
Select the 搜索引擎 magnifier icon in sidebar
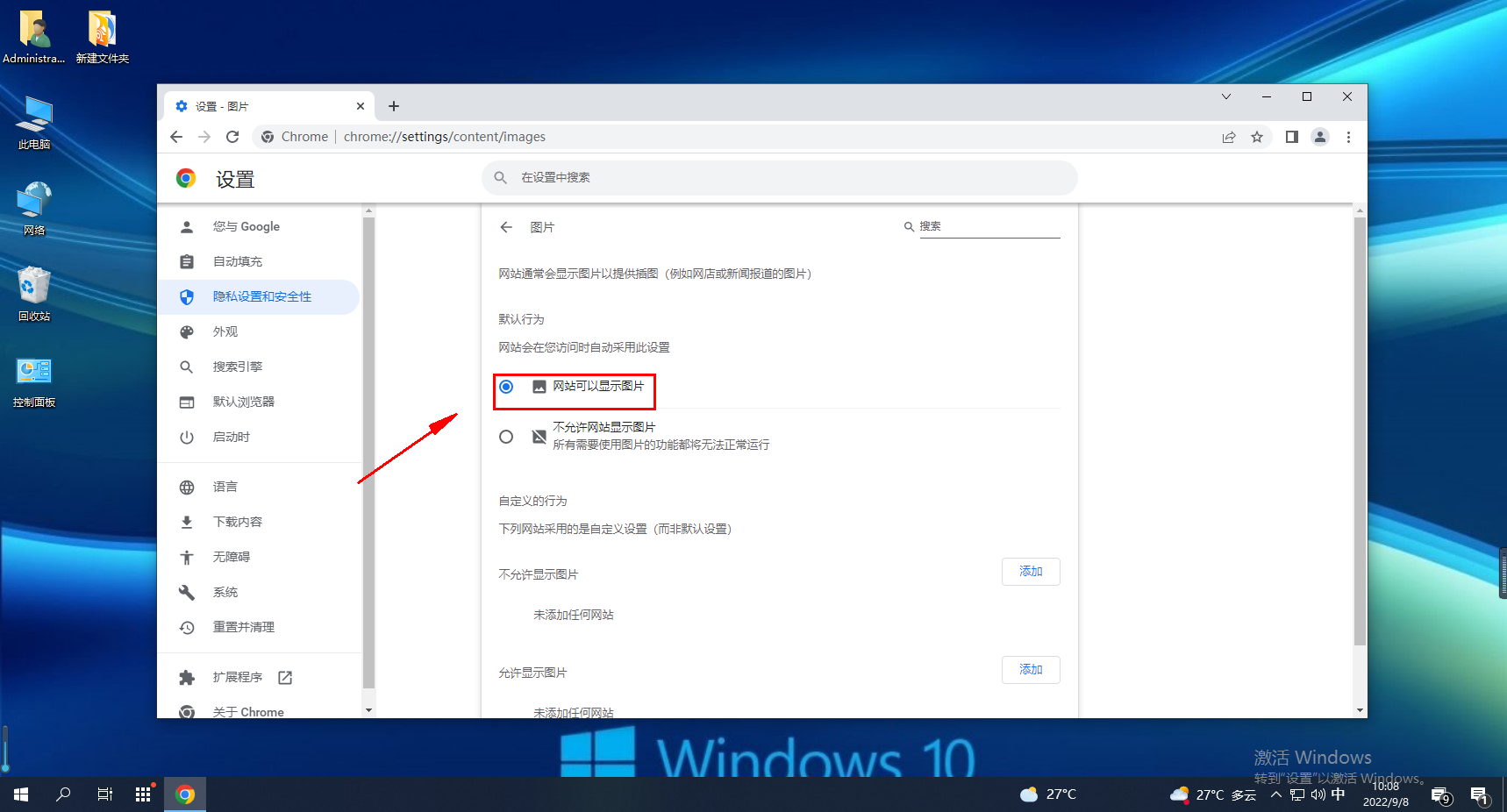click(x=187, y=367)
